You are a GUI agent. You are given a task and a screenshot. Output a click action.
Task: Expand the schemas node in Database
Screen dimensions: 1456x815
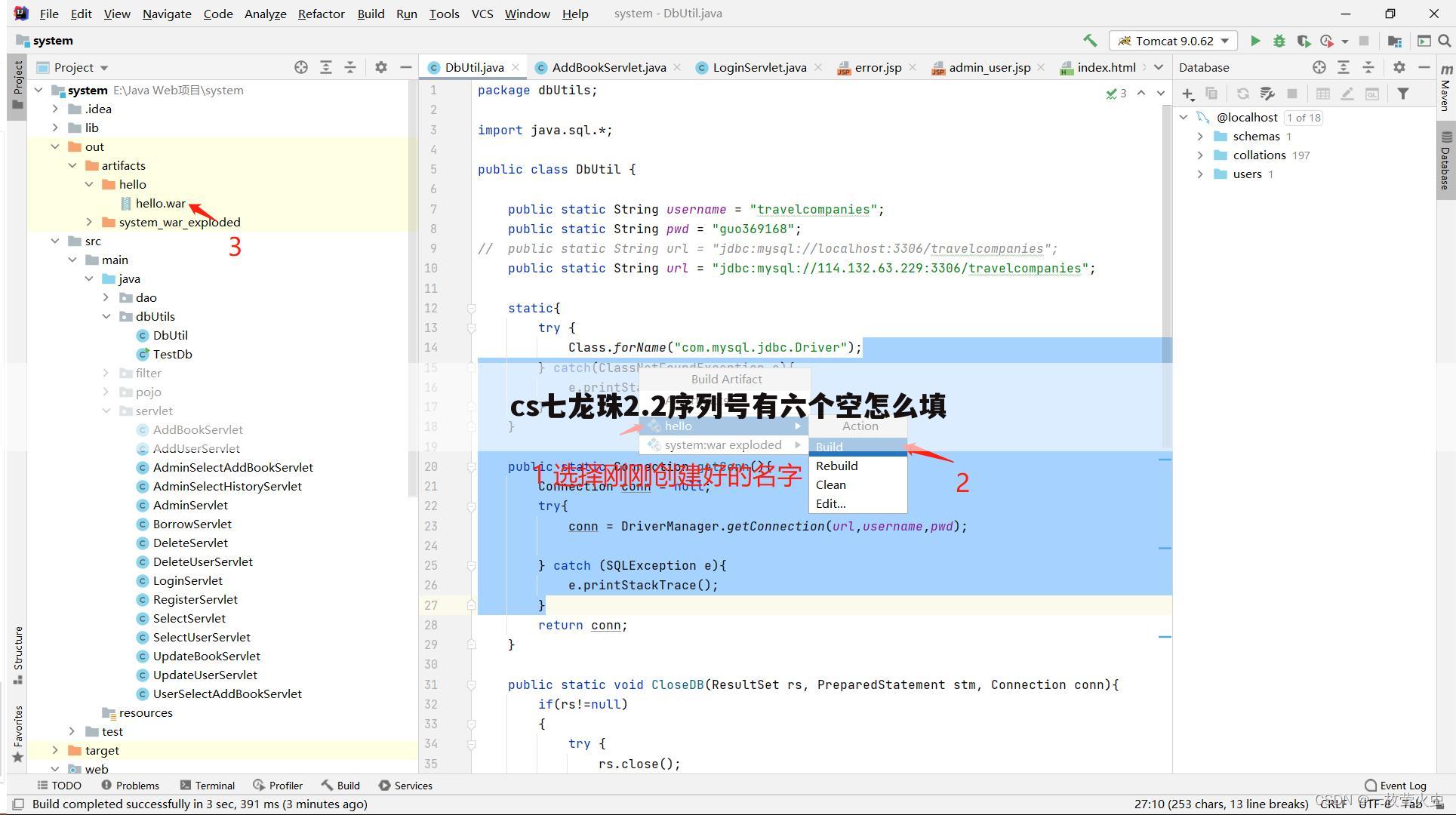1200,136
